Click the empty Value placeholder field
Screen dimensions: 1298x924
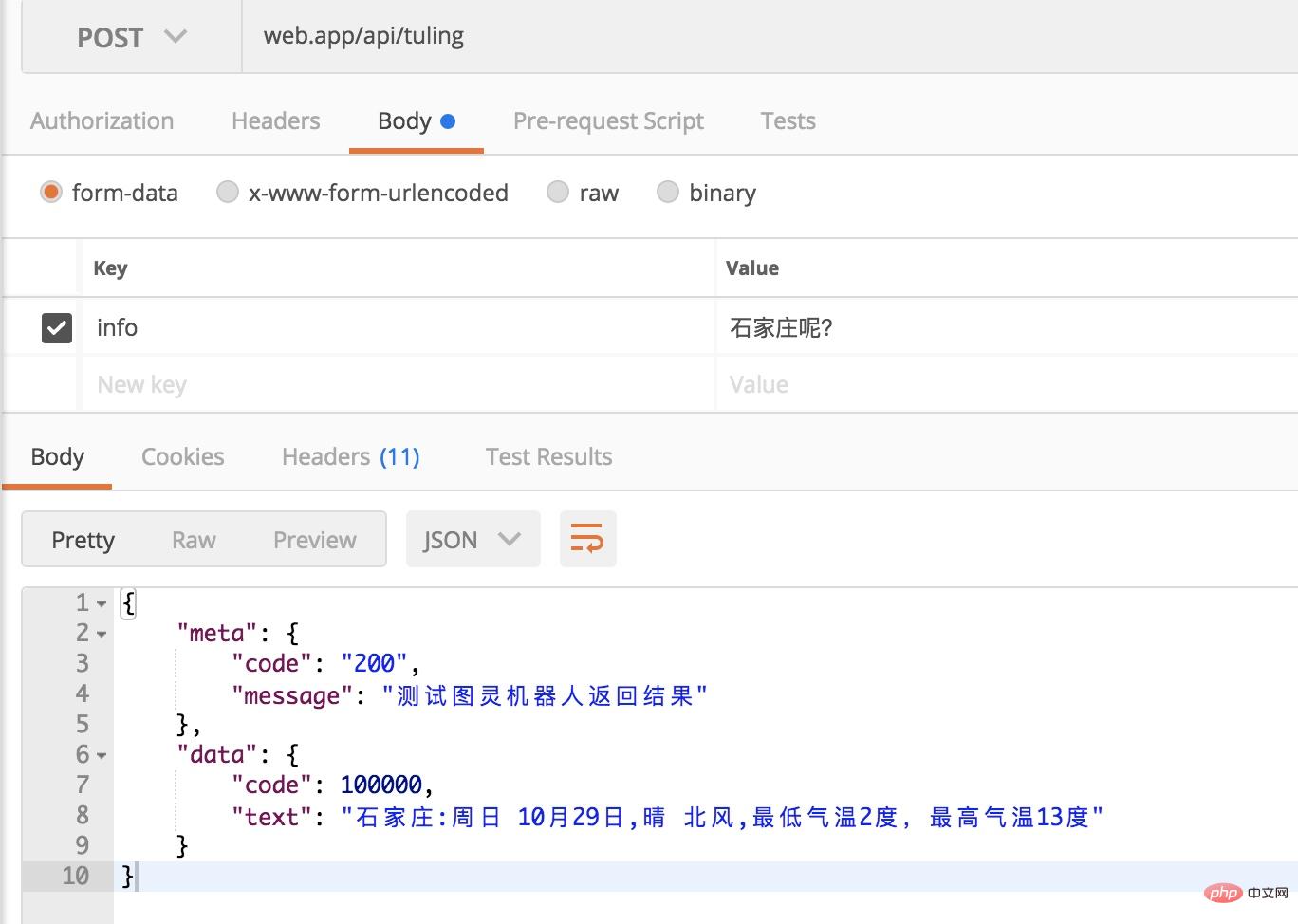coord(1007,384)
